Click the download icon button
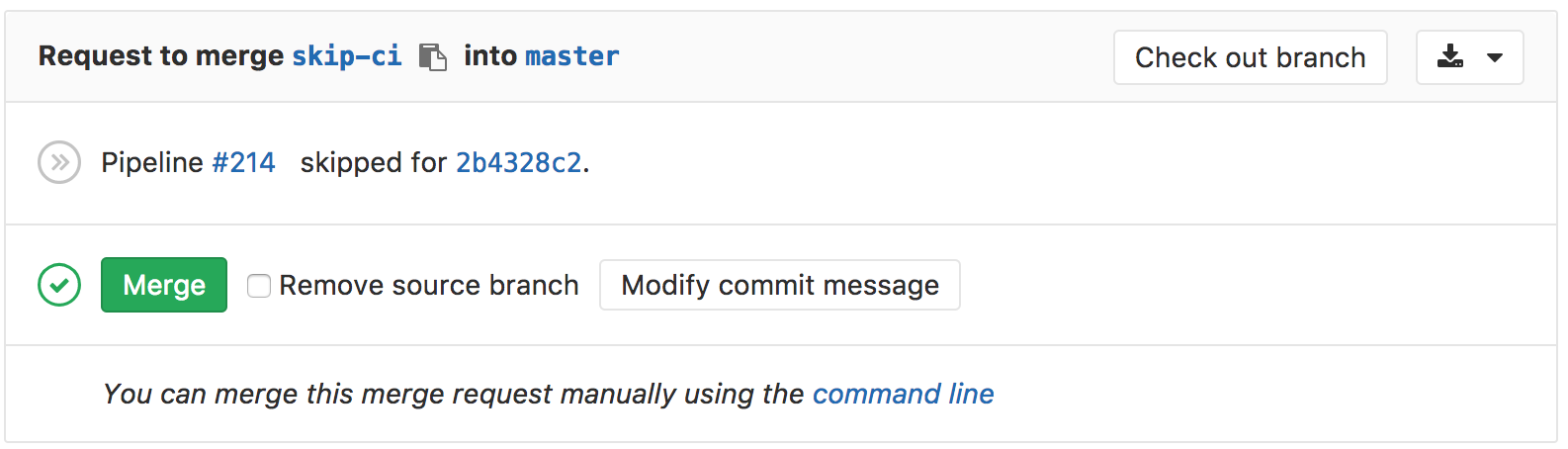This screenshot has width=1568, height=449. 1450,57
